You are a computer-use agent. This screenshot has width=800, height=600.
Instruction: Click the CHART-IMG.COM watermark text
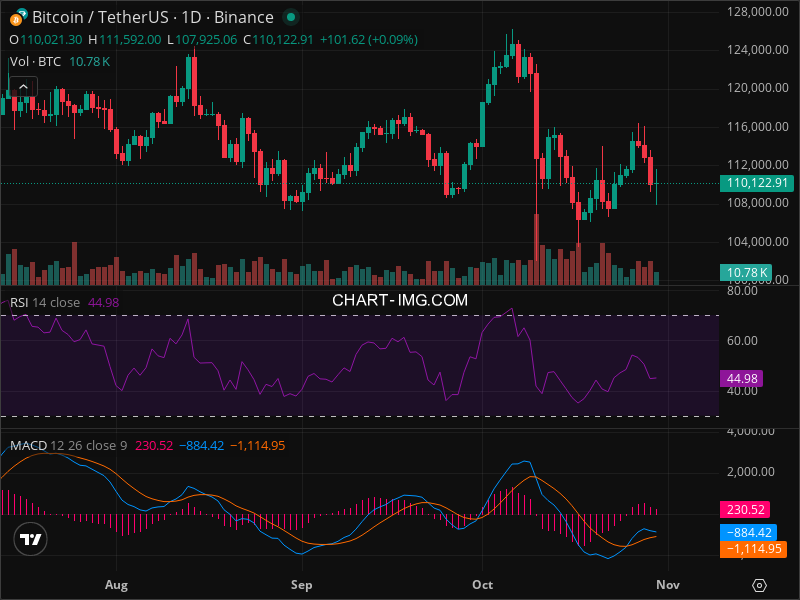[400, 300]
